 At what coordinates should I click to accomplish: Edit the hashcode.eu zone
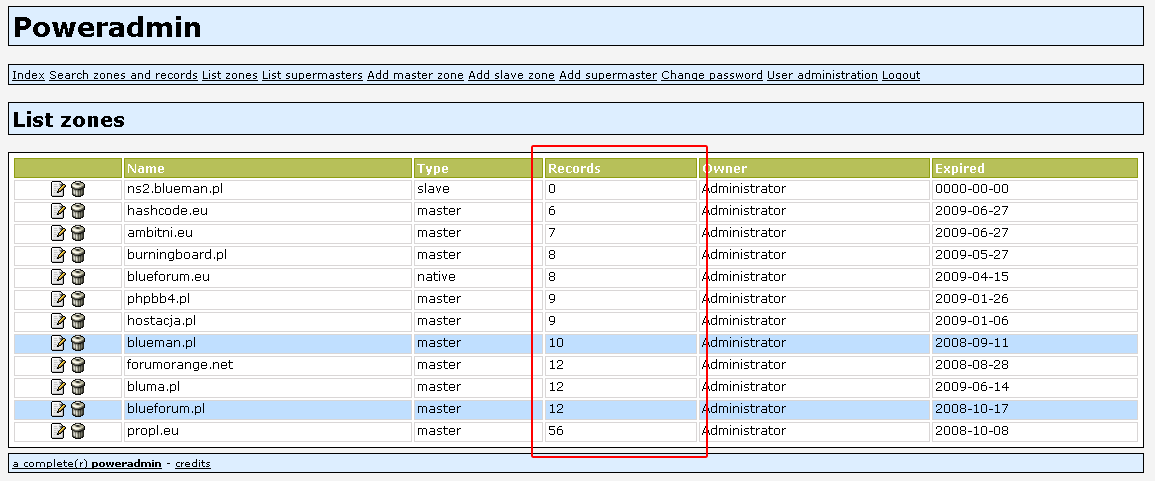58,211
